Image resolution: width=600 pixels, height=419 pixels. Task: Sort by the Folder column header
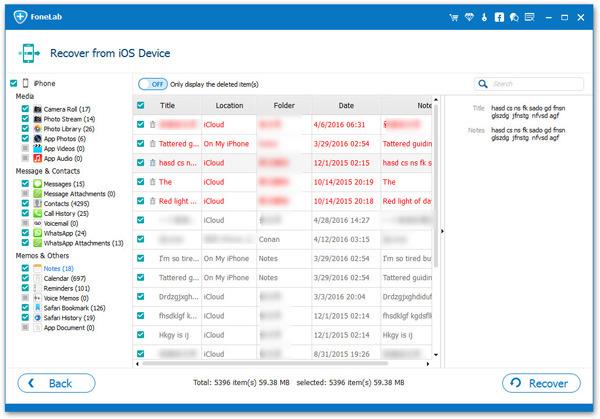pyautogui.click(x=284, y=105)
